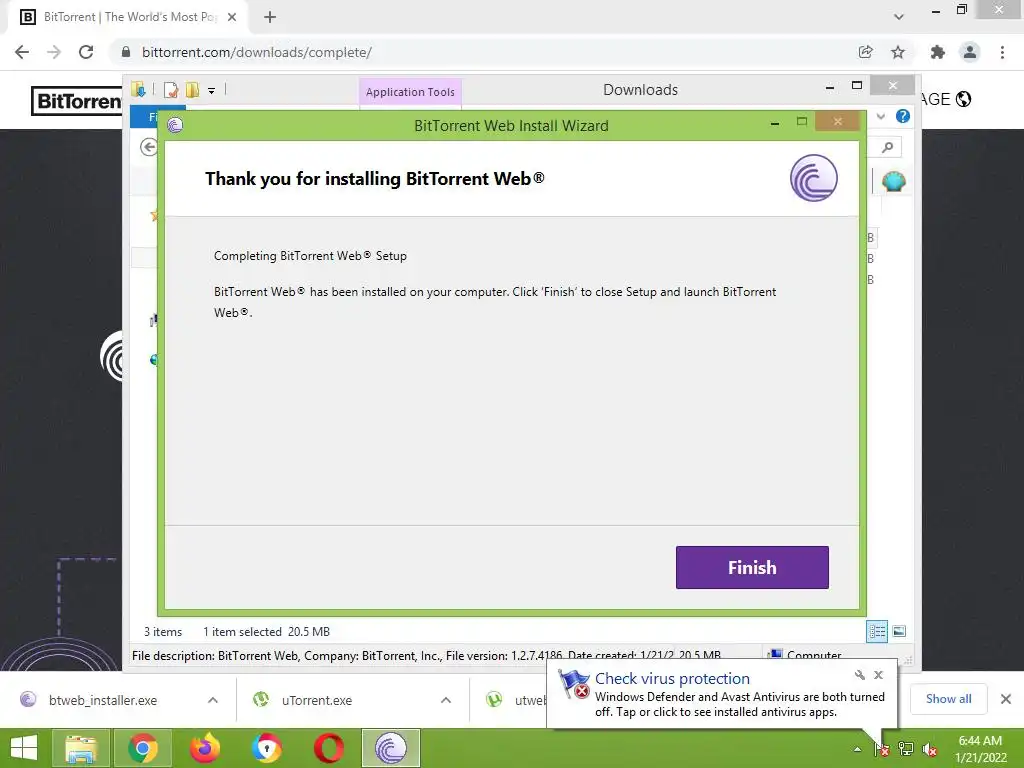Open File Explorer from taskbar
The image size is (1024, 768).
[x=81, y=748]
